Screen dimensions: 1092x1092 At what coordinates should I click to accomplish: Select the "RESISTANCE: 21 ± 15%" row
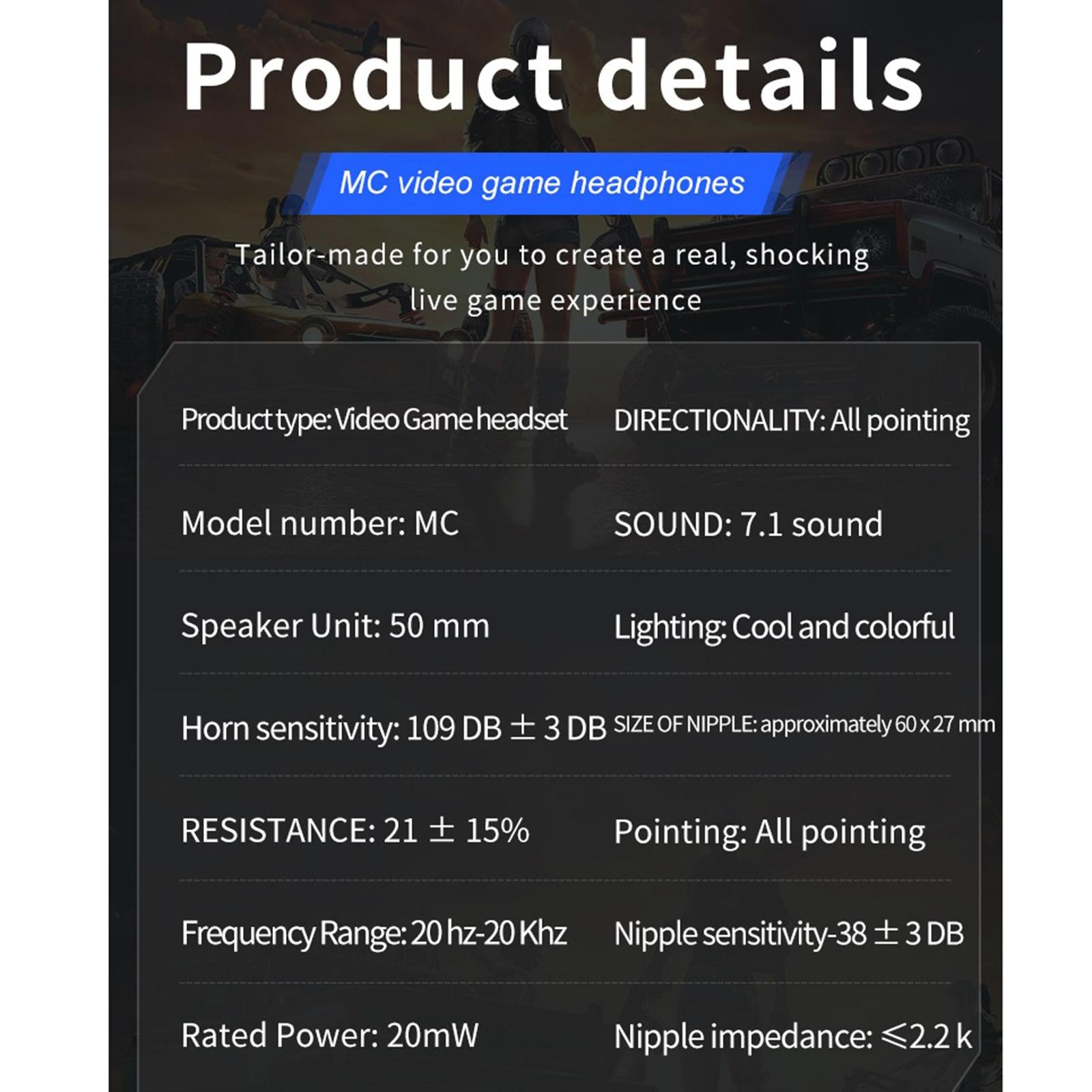coord(355,831)
